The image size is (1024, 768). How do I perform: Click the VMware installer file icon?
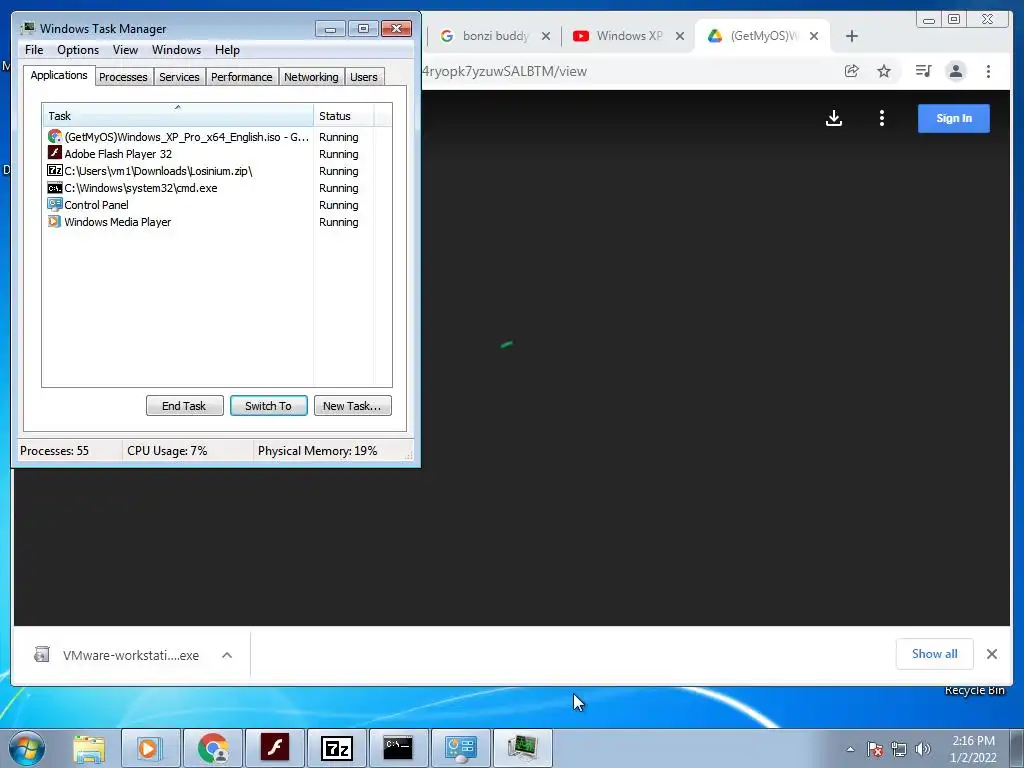pos(42,654)
